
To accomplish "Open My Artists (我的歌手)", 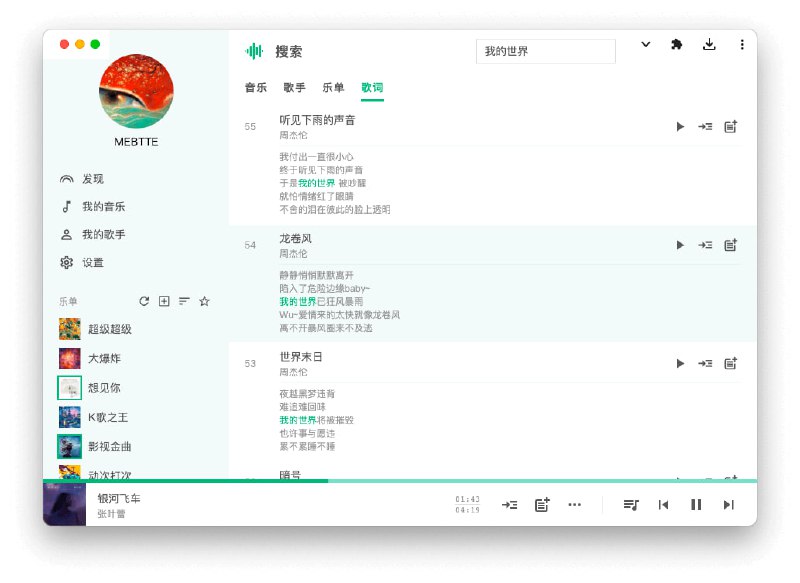I will point(93,235).
